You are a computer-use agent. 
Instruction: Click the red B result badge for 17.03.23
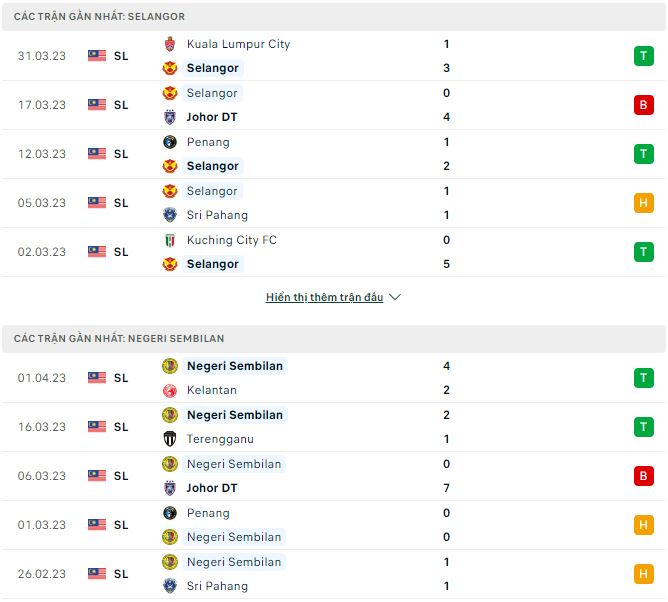pos(643,105)
